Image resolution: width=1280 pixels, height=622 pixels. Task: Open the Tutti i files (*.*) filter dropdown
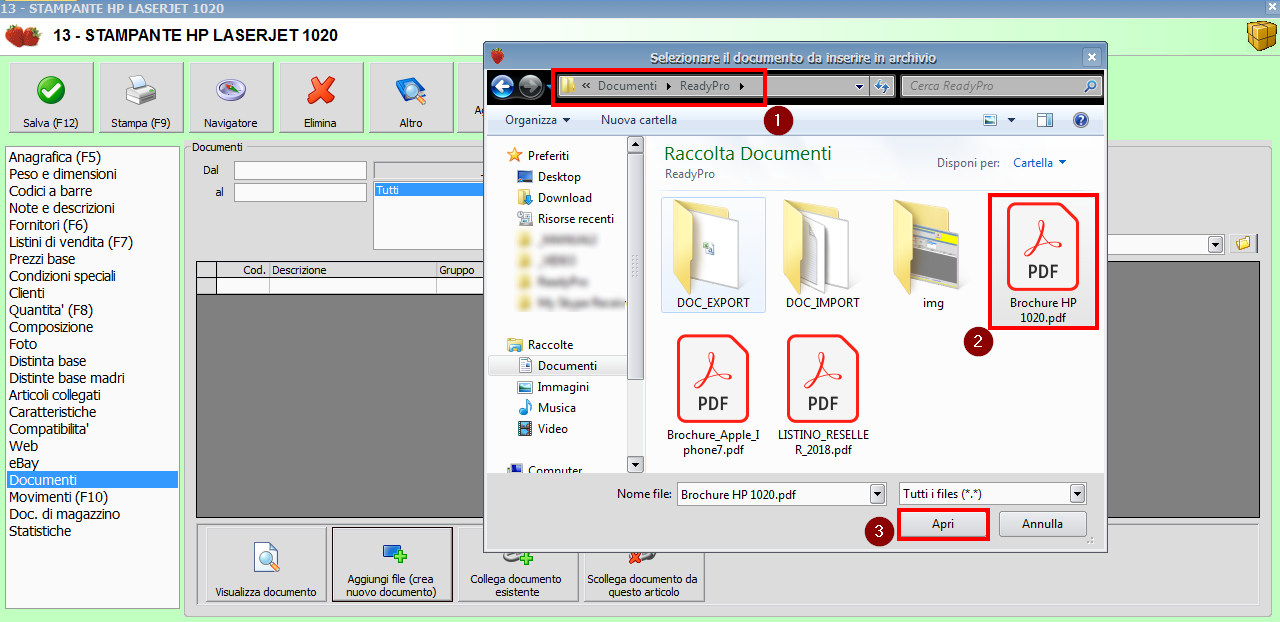pos(1077,494)
